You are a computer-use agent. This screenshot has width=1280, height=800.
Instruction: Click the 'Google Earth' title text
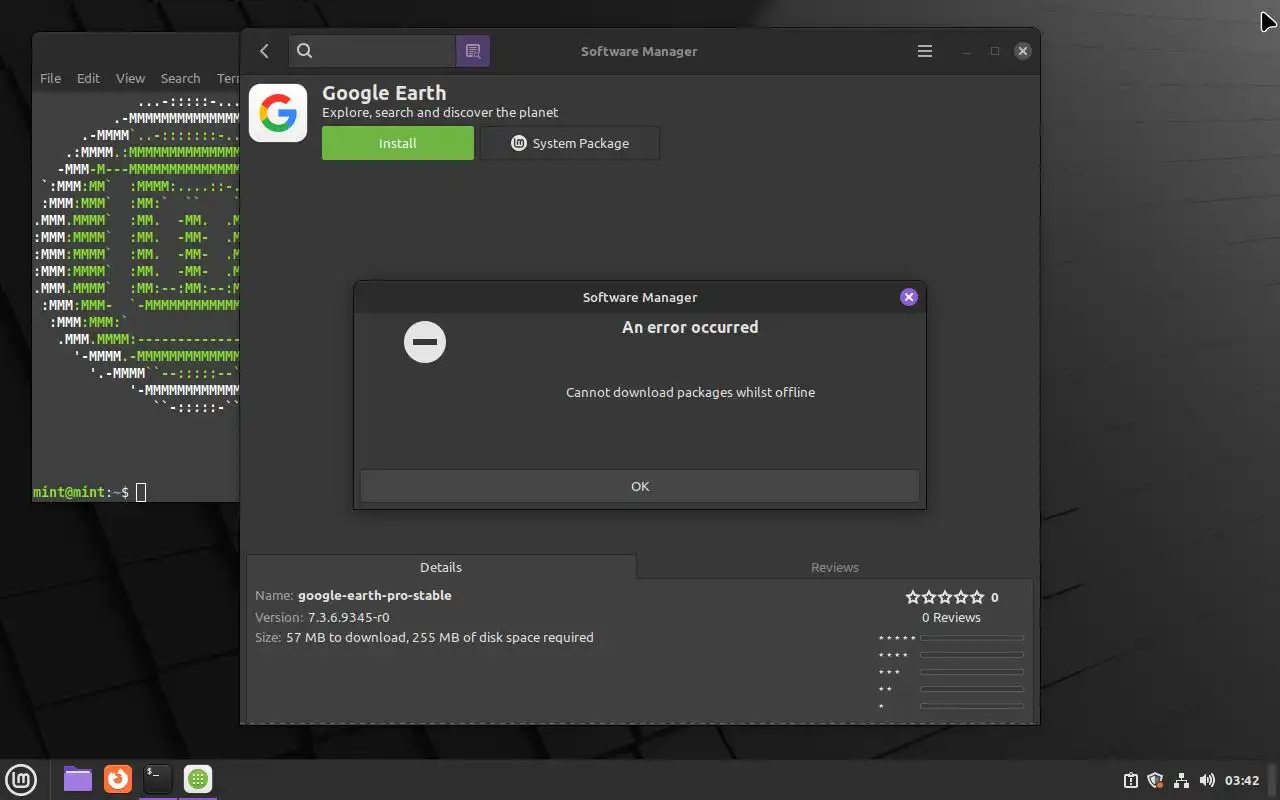384,93
